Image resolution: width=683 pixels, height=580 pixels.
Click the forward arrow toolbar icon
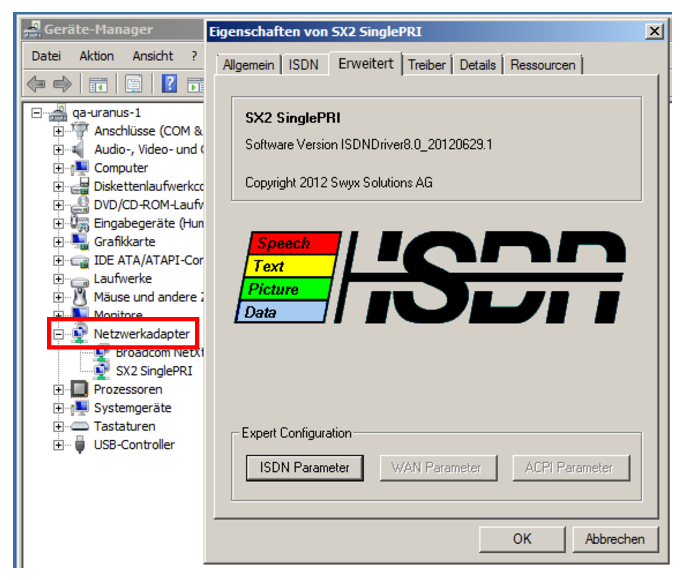point(62,84)
